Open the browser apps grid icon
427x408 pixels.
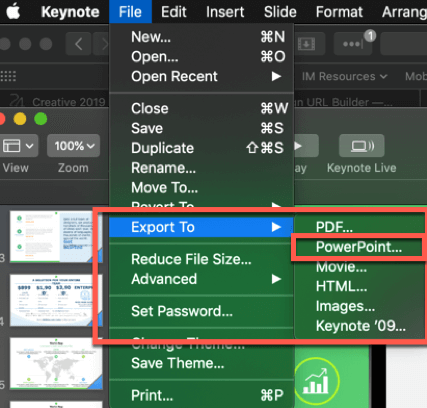[8, 76]
